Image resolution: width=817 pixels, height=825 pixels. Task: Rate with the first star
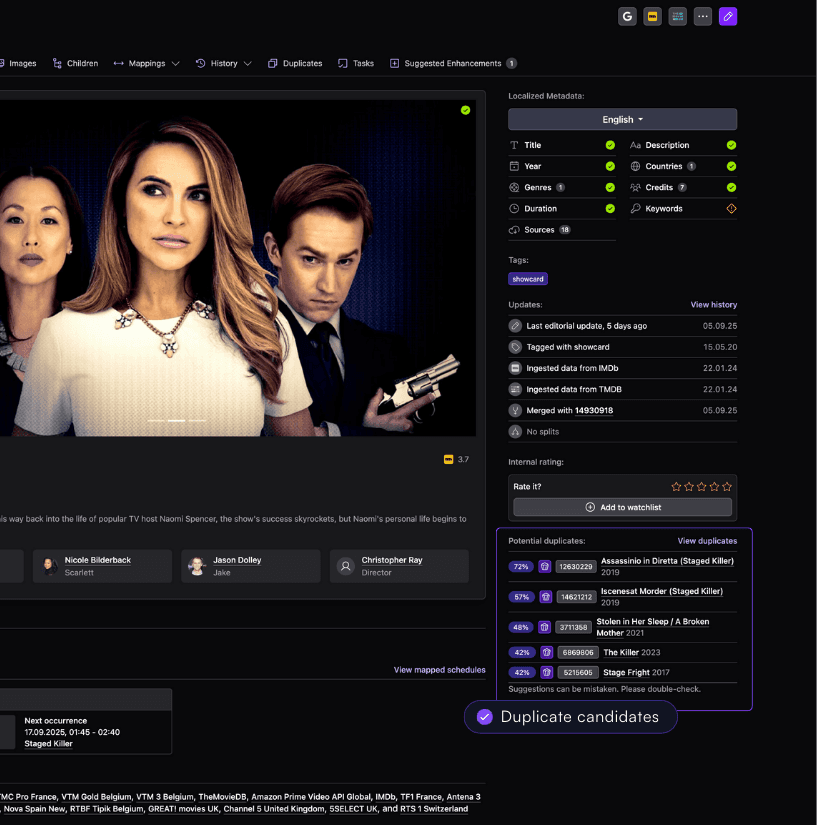(x=676, y=487)
